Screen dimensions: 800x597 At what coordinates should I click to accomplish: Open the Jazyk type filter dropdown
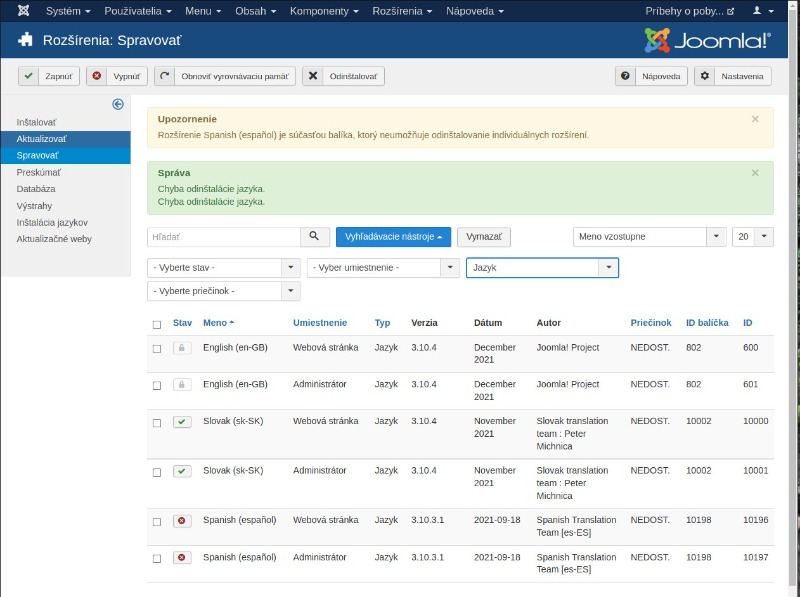(x=542, y=267)
